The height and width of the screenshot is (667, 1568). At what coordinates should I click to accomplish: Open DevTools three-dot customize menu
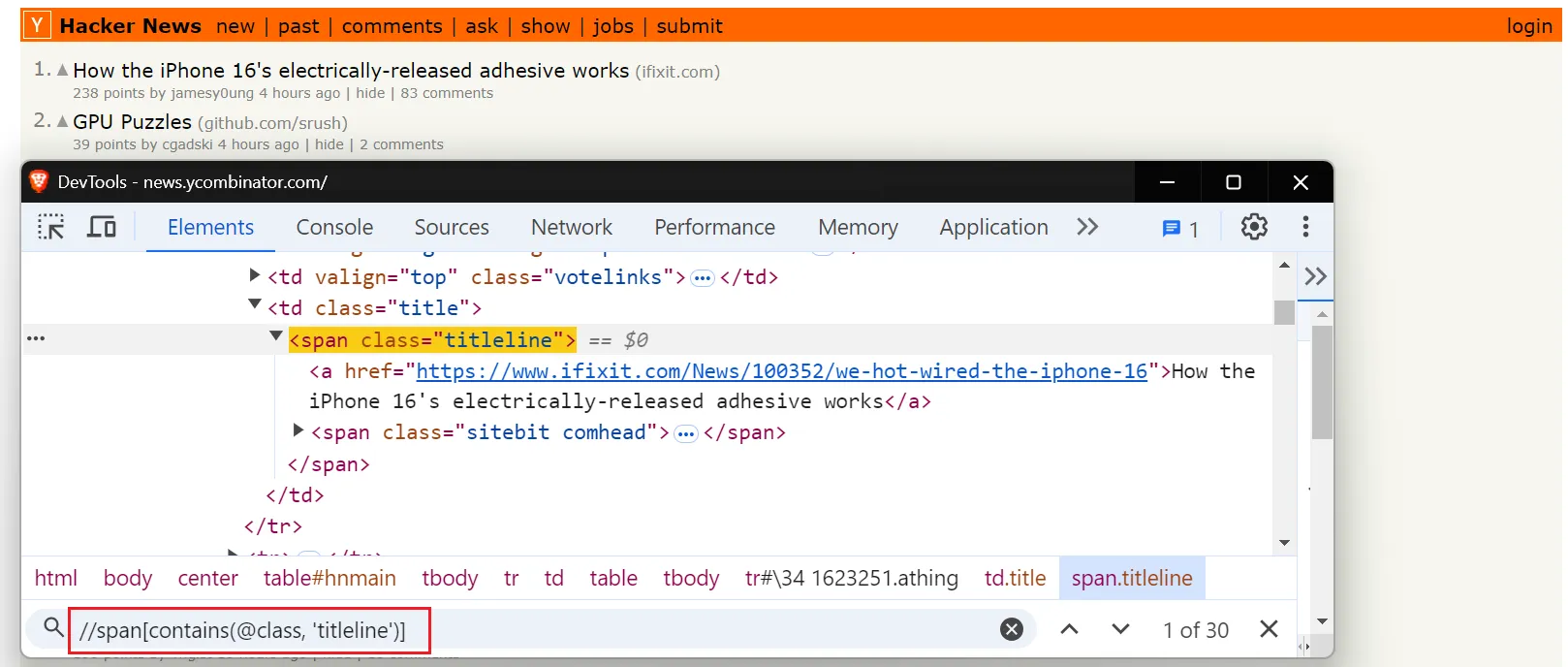1305,227
